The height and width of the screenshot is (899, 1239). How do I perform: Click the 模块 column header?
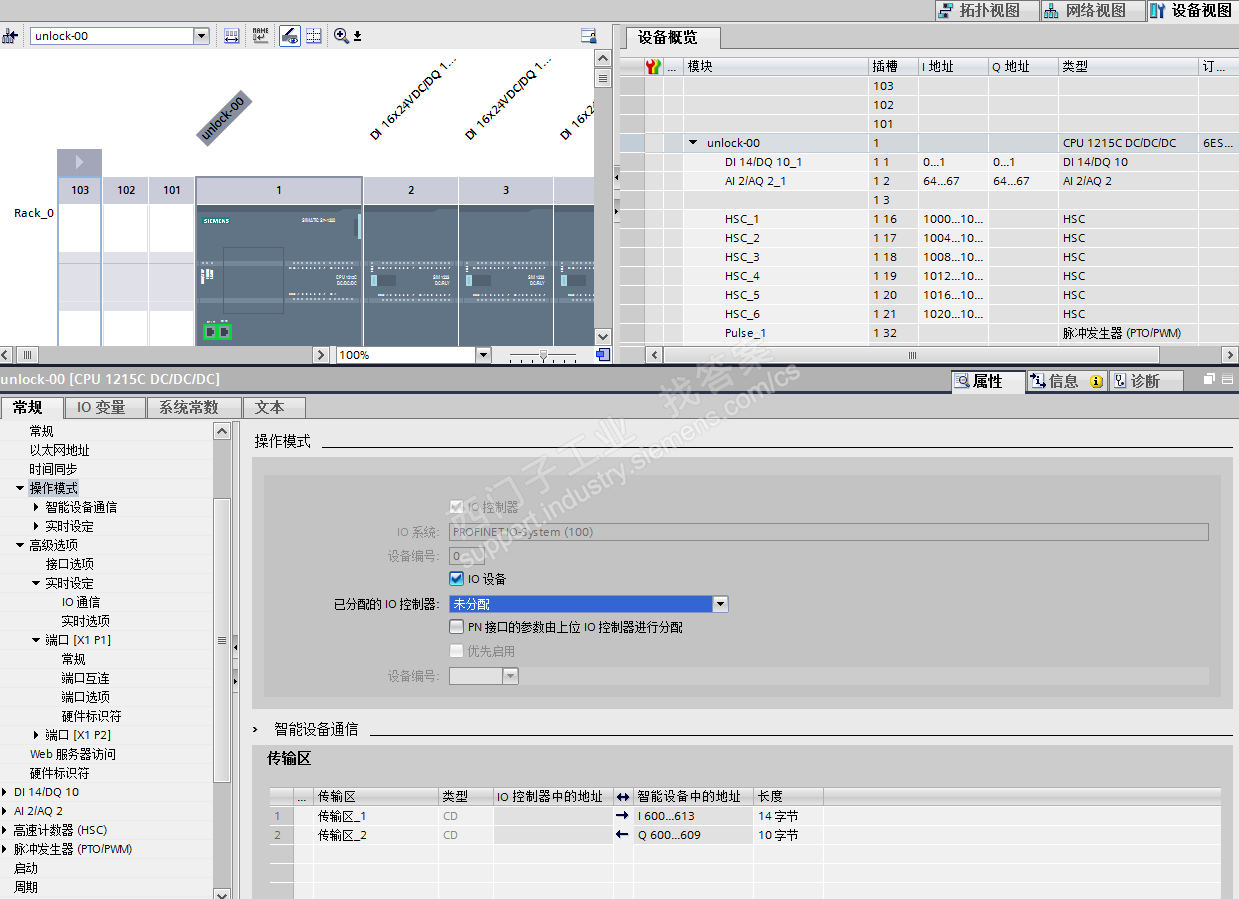[x=775, y=67]
